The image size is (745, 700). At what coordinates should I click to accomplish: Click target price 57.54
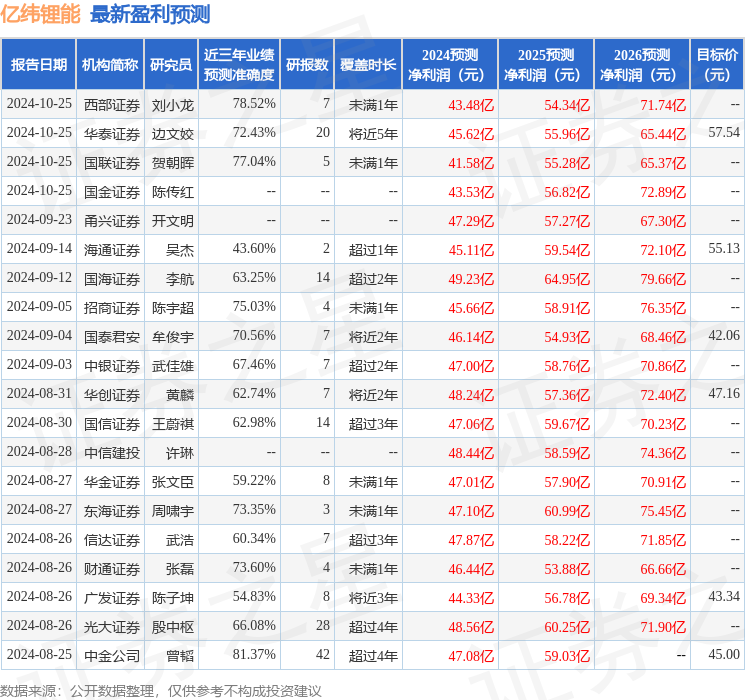pos(724,132)
